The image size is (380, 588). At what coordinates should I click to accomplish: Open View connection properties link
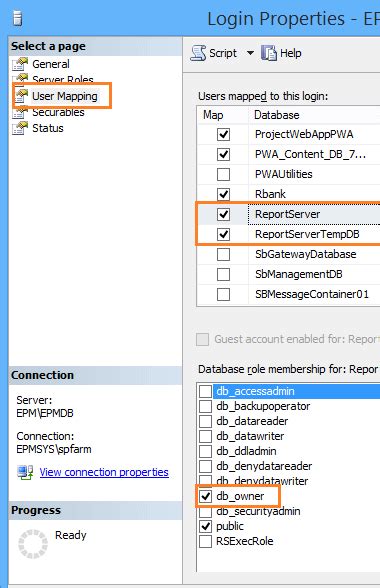(104, 472)
